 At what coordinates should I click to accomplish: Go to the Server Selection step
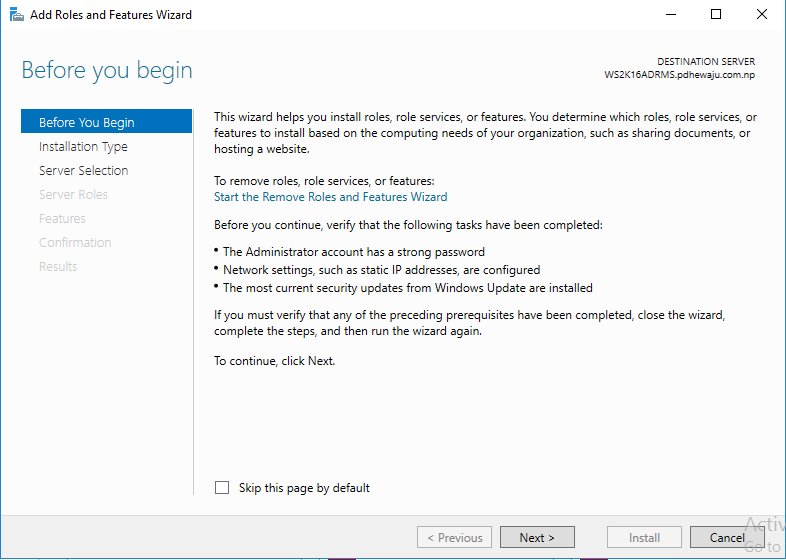[84, 170]
